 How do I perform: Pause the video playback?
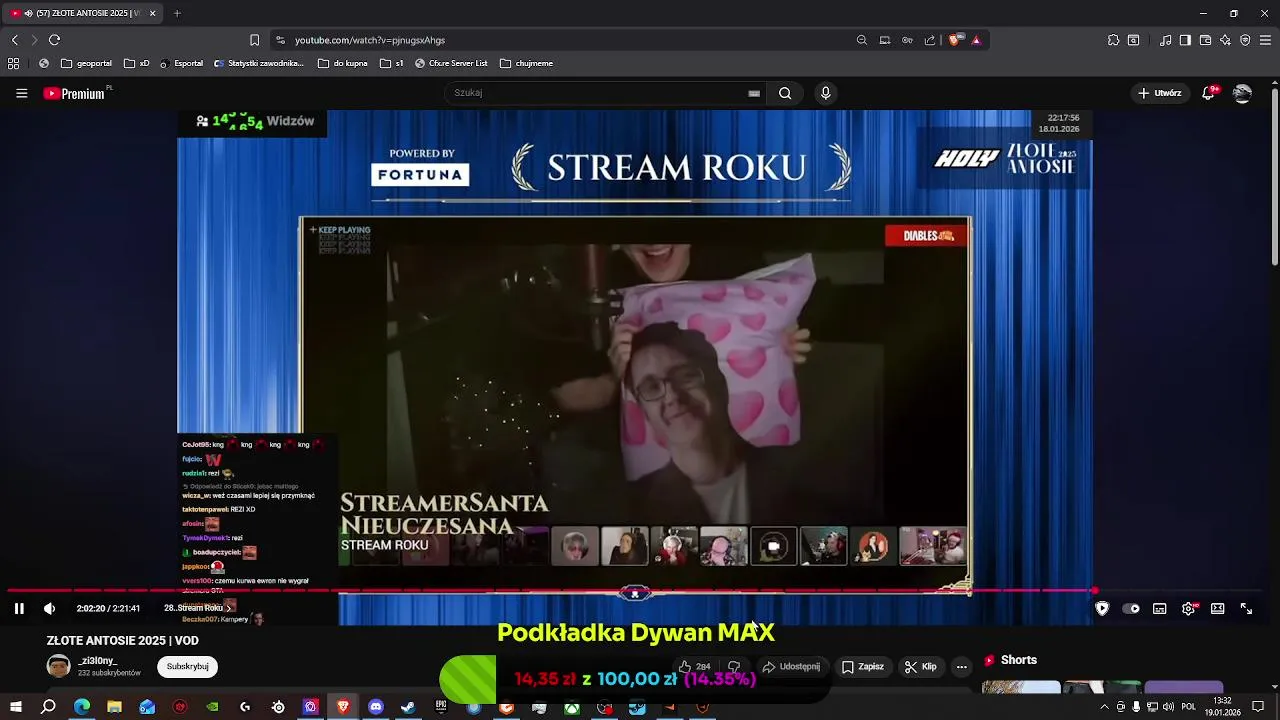pos(19,608)
